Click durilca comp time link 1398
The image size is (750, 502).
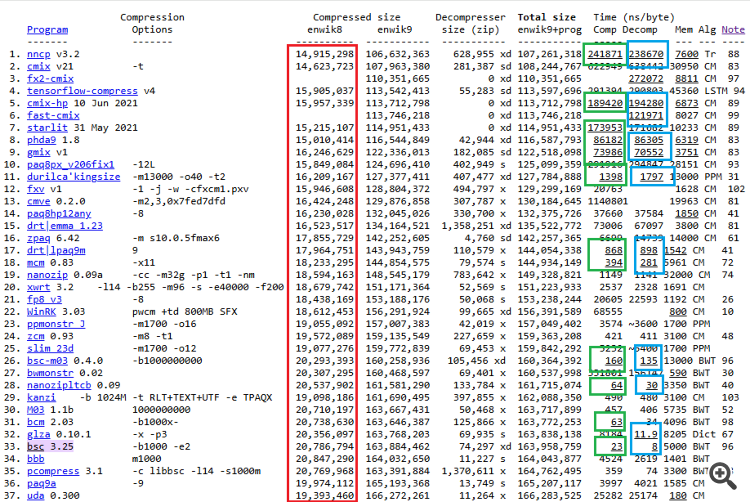click(x=611, y=177)
